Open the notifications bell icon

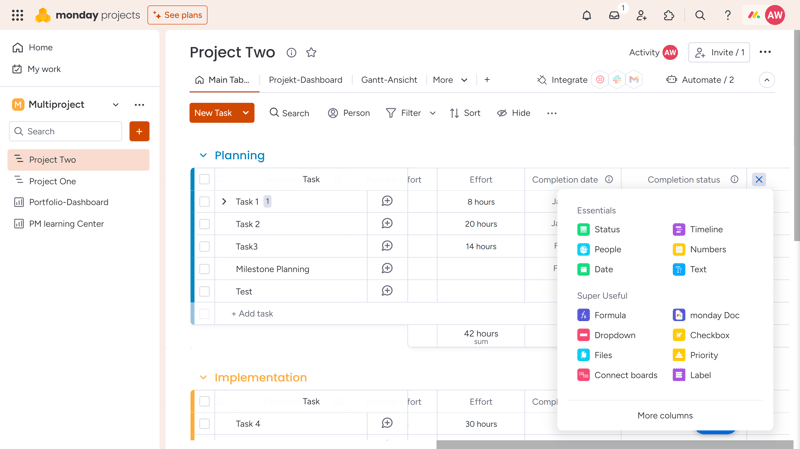click(587, 15)
